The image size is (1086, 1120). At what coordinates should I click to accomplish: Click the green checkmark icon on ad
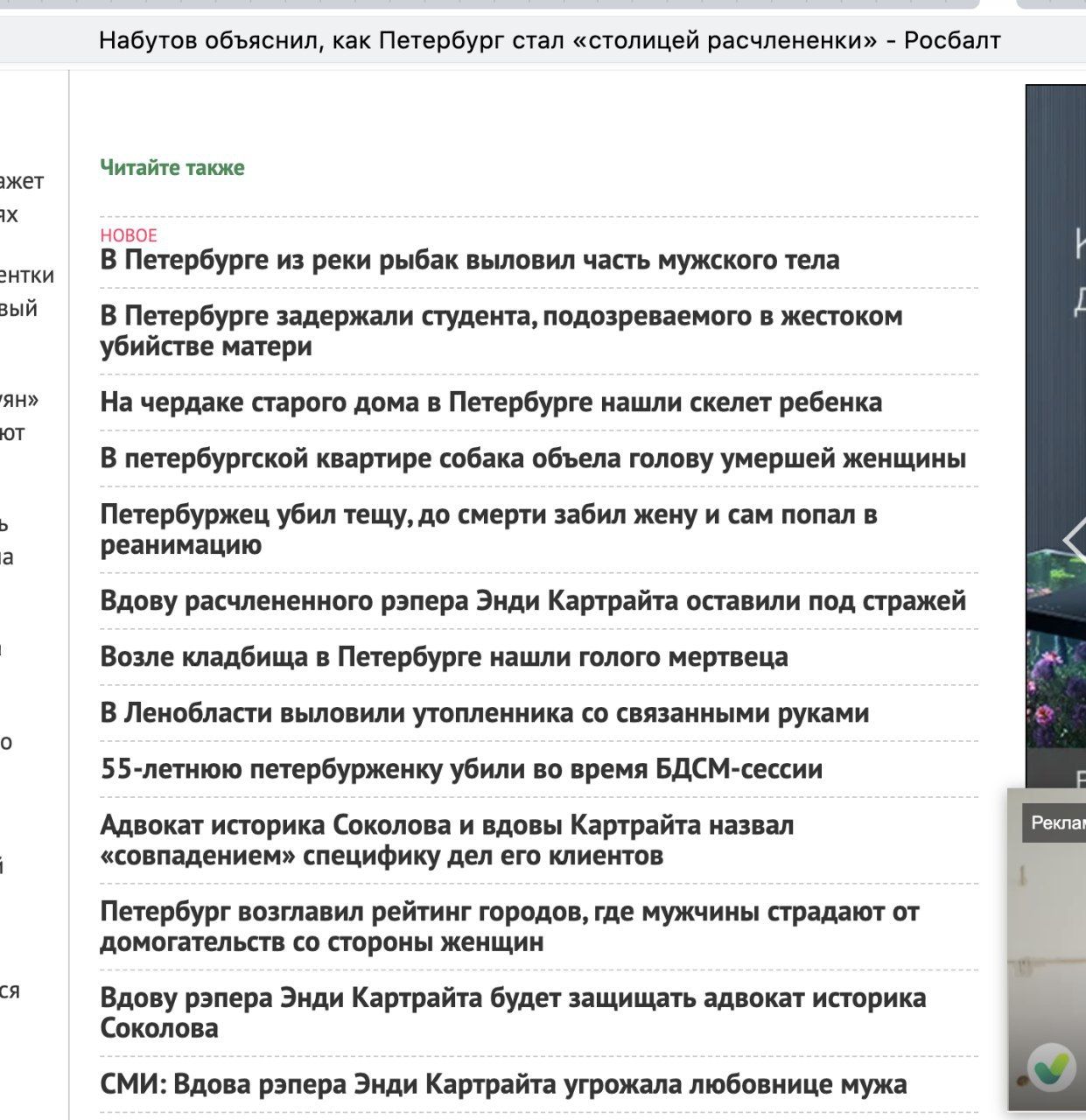[x=1051, y=1067]
